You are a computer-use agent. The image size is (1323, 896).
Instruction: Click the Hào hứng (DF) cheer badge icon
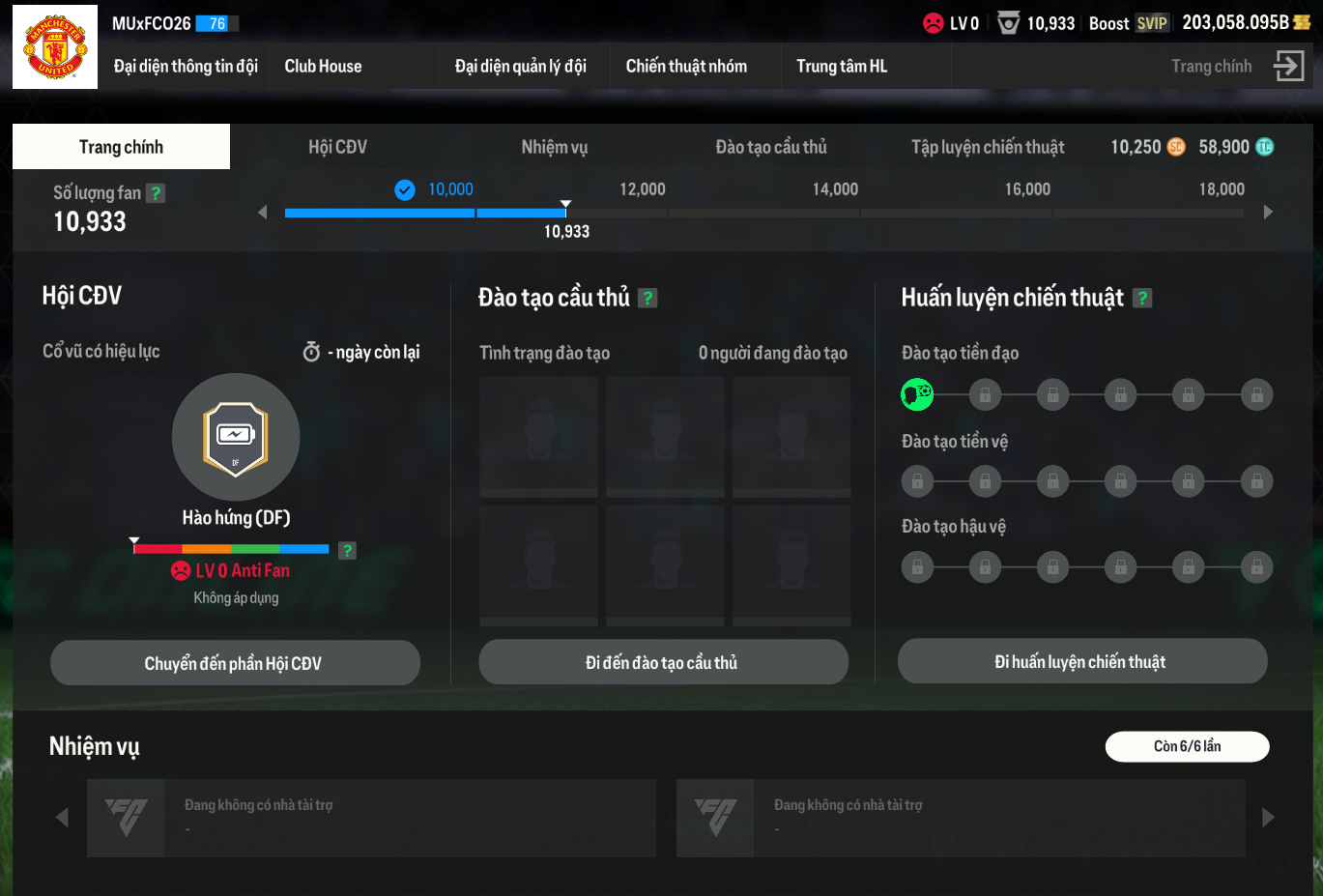tap(236, 437)
